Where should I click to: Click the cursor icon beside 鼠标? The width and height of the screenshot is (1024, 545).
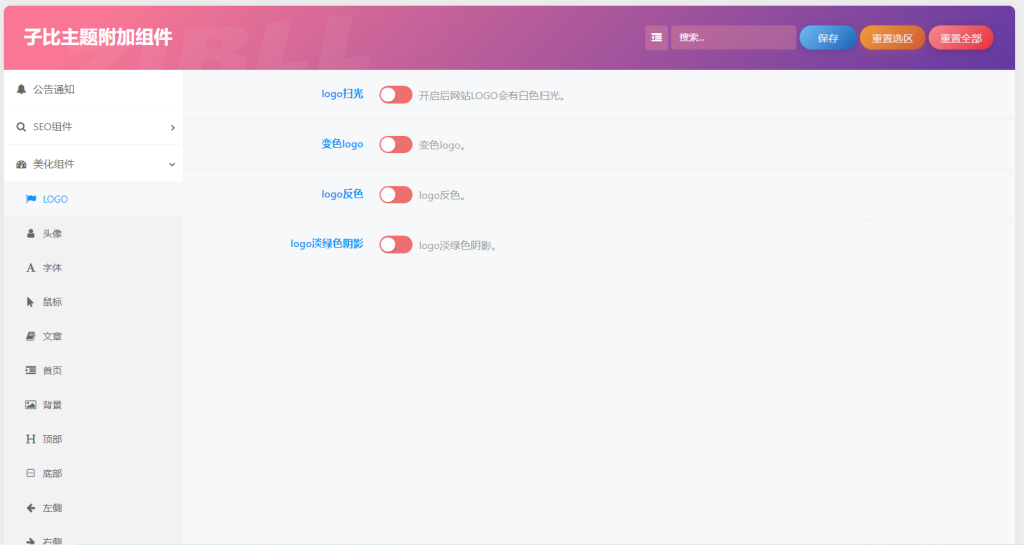coord(31,302)
